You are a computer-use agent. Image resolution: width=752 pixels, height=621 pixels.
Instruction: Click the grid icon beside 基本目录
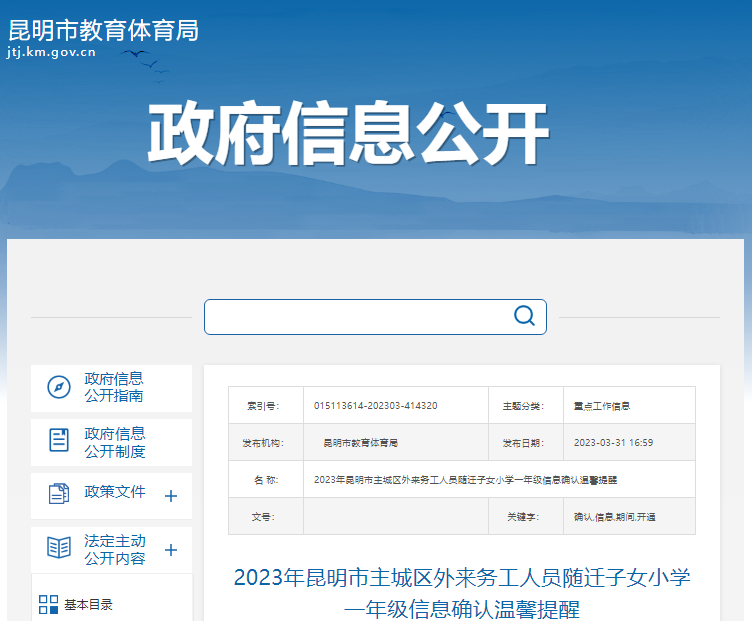(48, 604)
